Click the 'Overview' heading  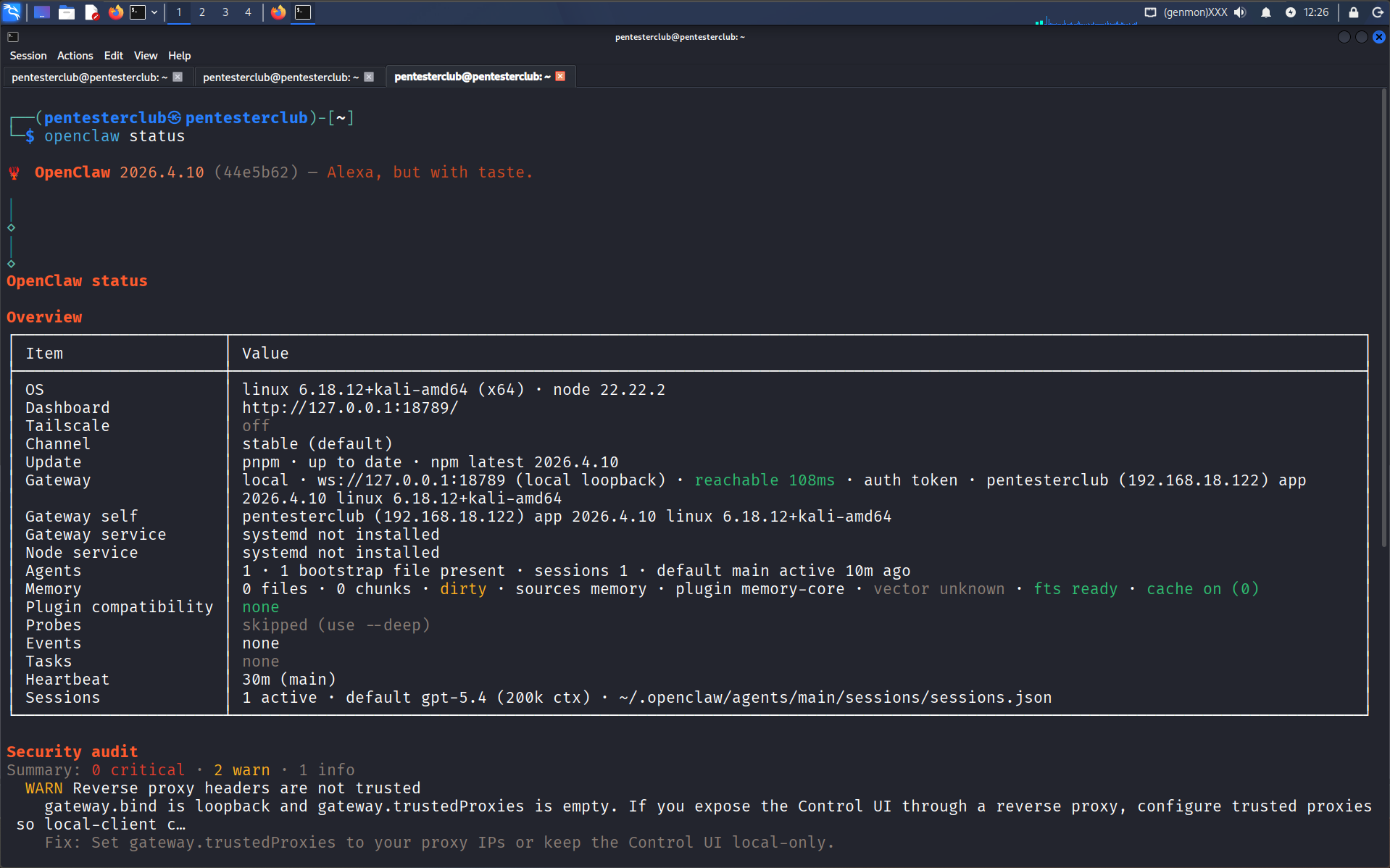pyautogui.click(x=44, y=317)
